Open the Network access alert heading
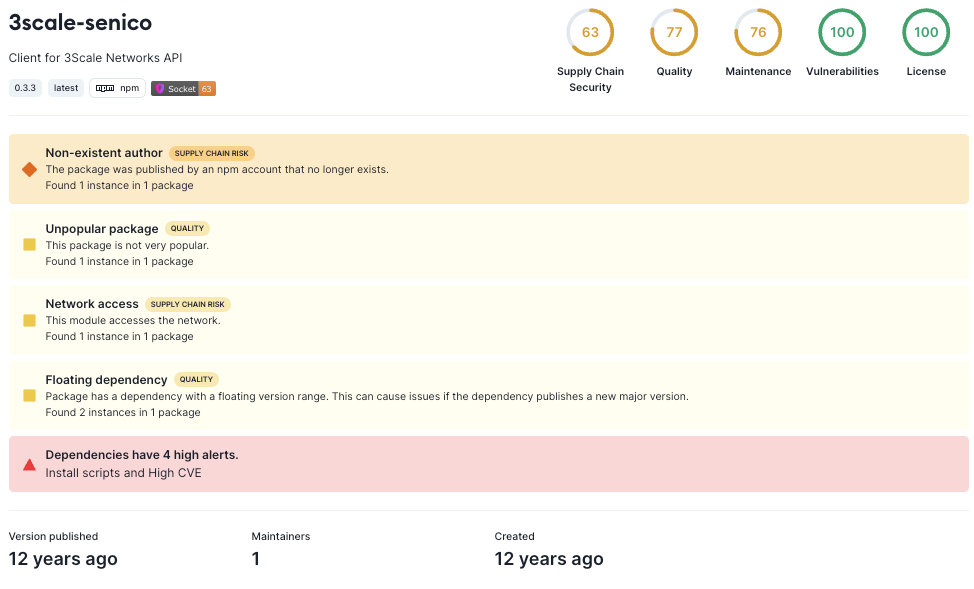This screenshot has width=974, height=589. 92,304
